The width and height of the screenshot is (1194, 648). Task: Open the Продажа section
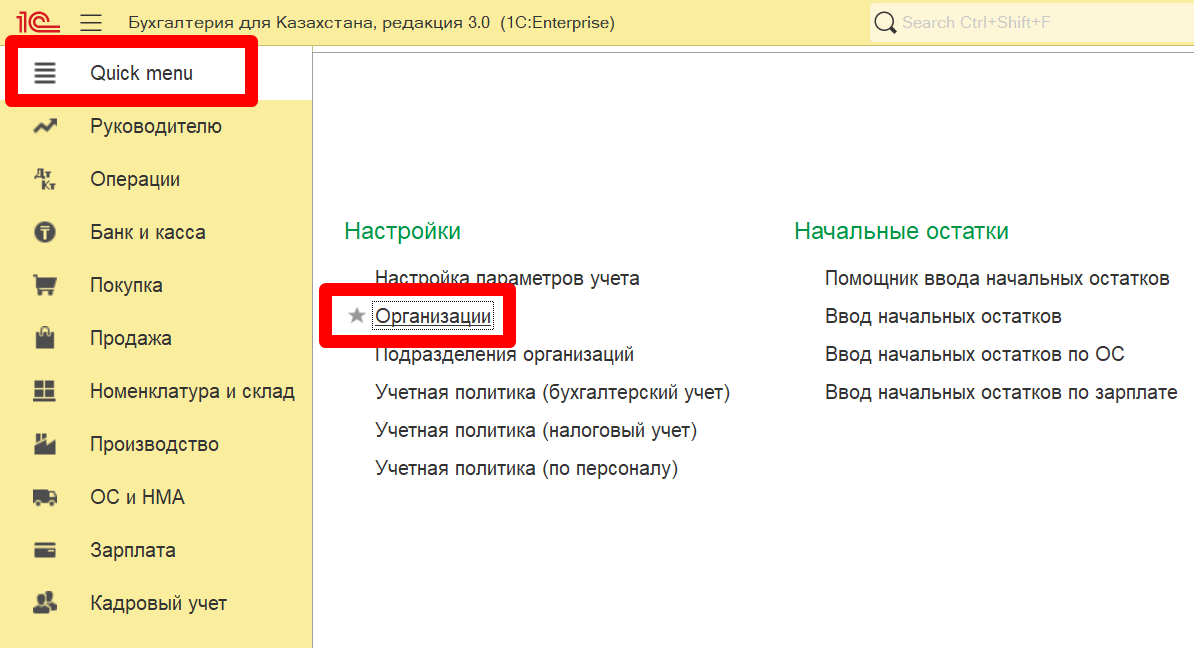131,337
